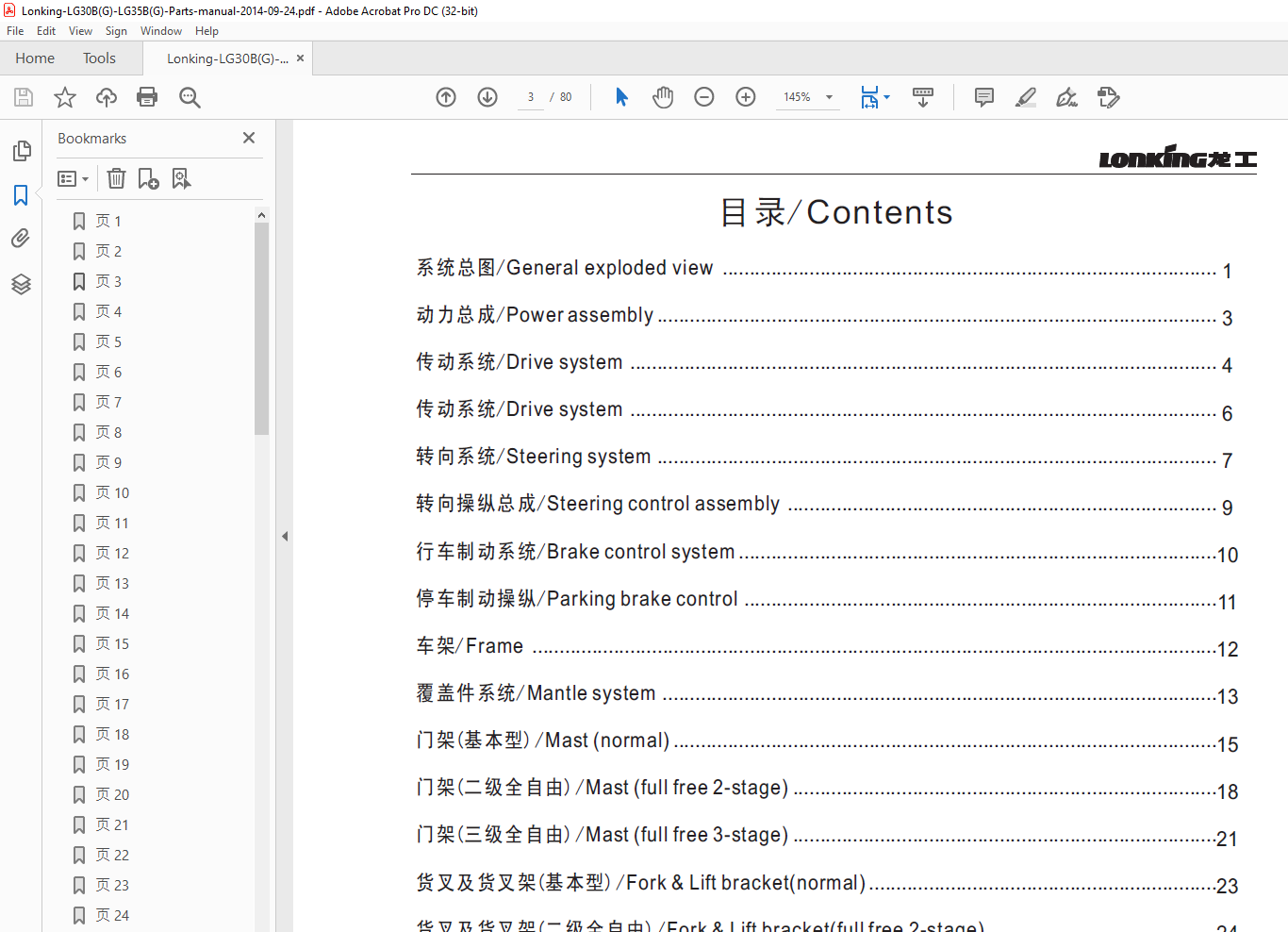Click the Save file icon

click(x=24, y=97)
